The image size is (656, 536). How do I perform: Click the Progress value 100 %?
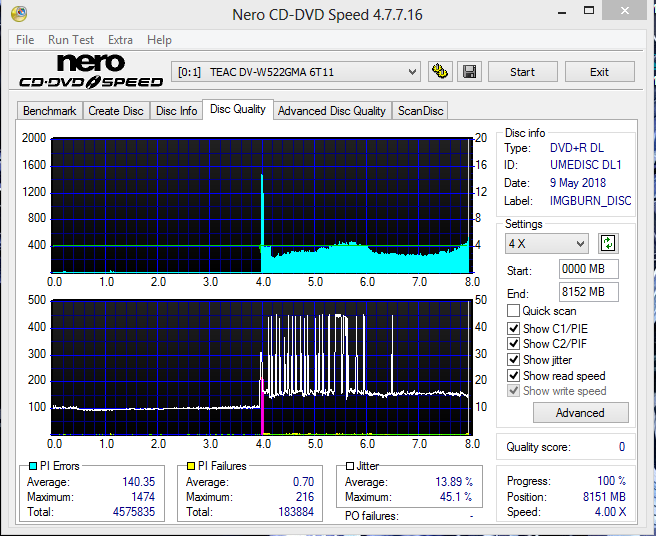612,480
